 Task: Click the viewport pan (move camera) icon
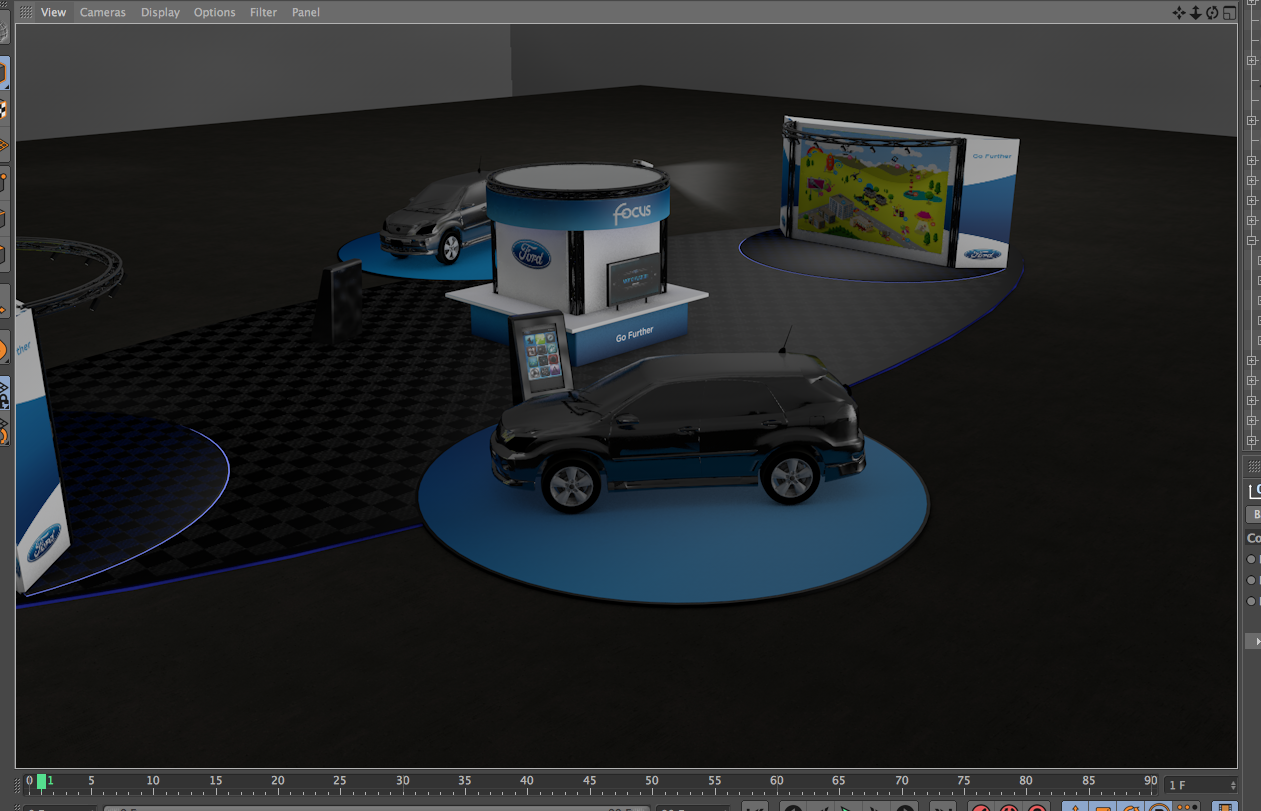pos(1179,12)
